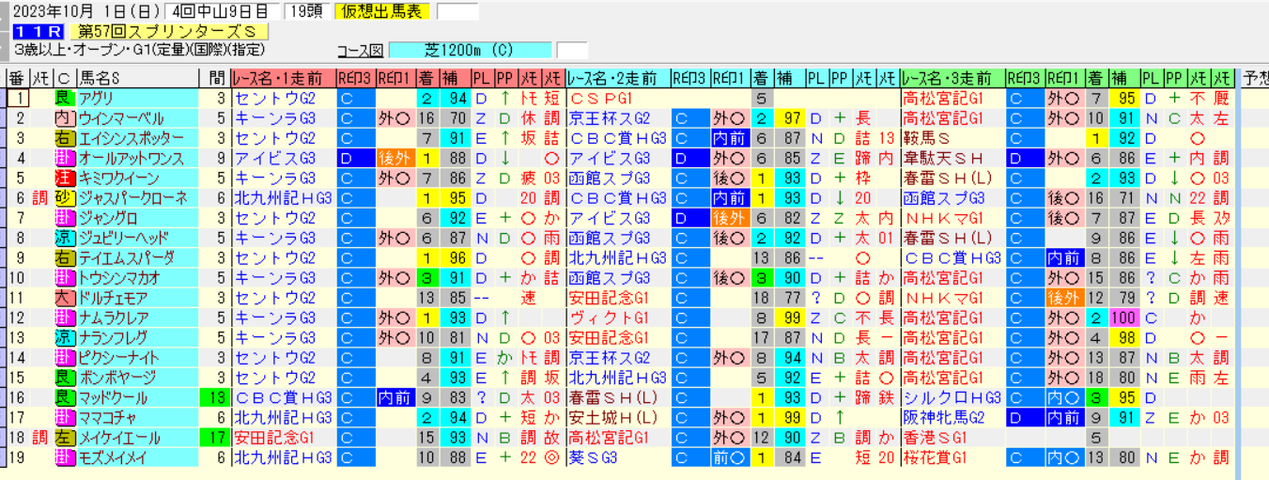Select the レース名・3走前 column header
1269x480 pixels.
coord(951,78)
